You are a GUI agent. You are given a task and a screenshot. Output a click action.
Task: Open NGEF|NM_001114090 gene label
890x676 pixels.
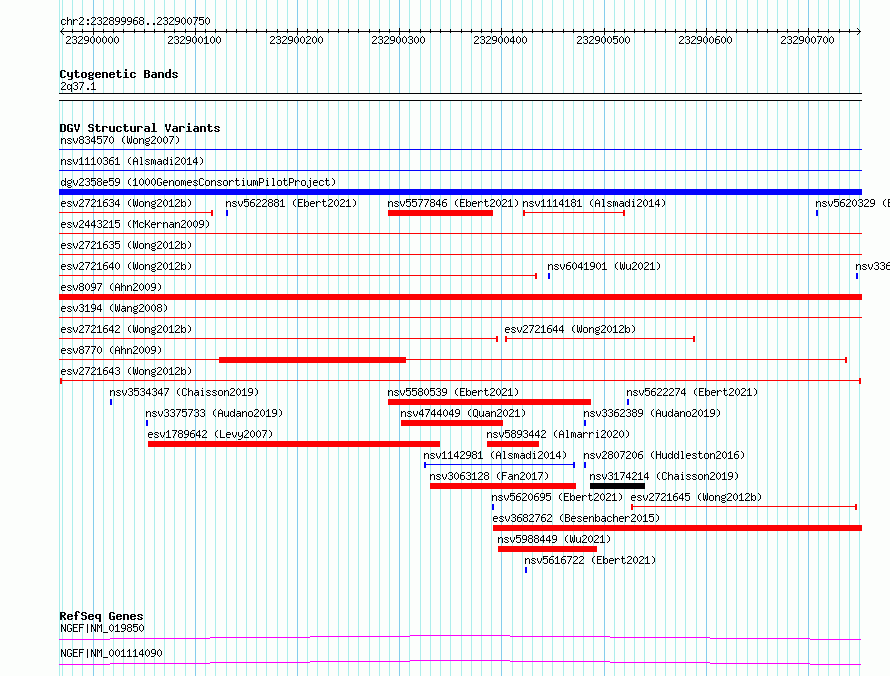point(111,653)
